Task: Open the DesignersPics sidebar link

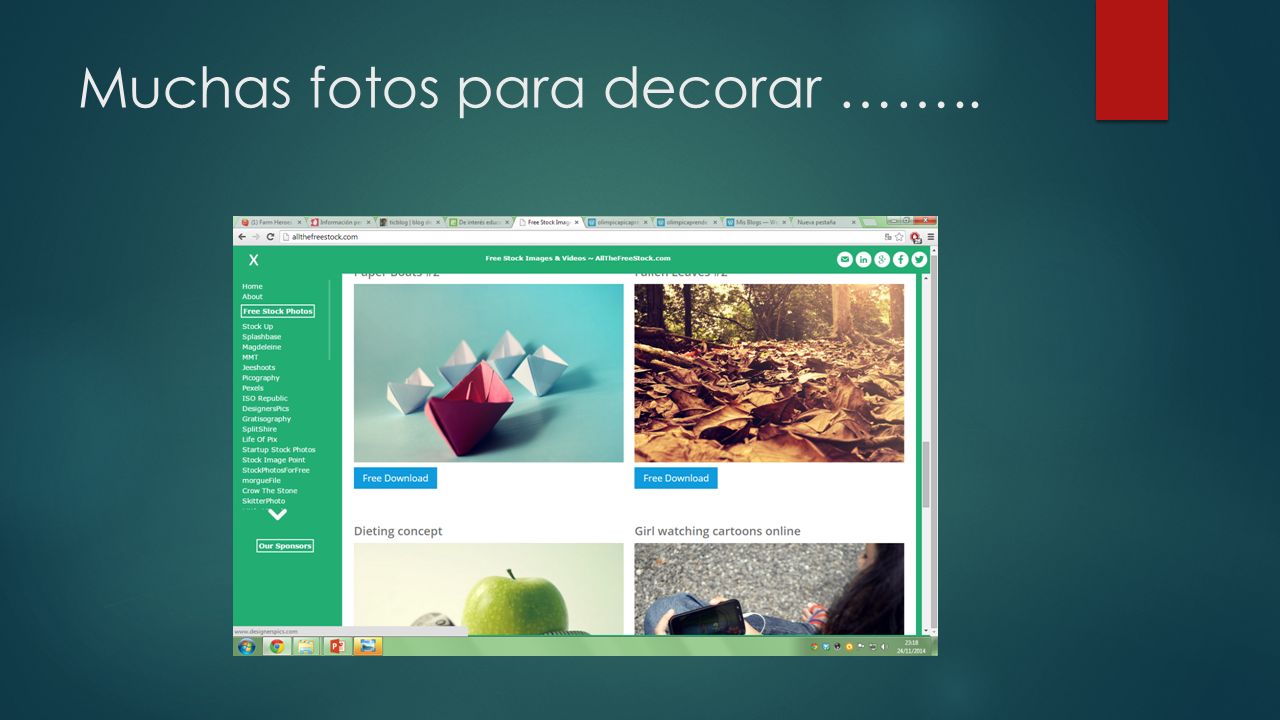Action: 265,409
